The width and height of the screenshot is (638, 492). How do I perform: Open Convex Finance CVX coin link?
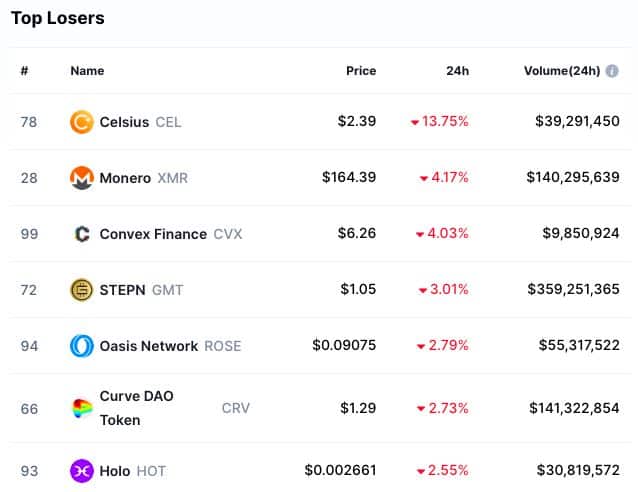[170, 234]
